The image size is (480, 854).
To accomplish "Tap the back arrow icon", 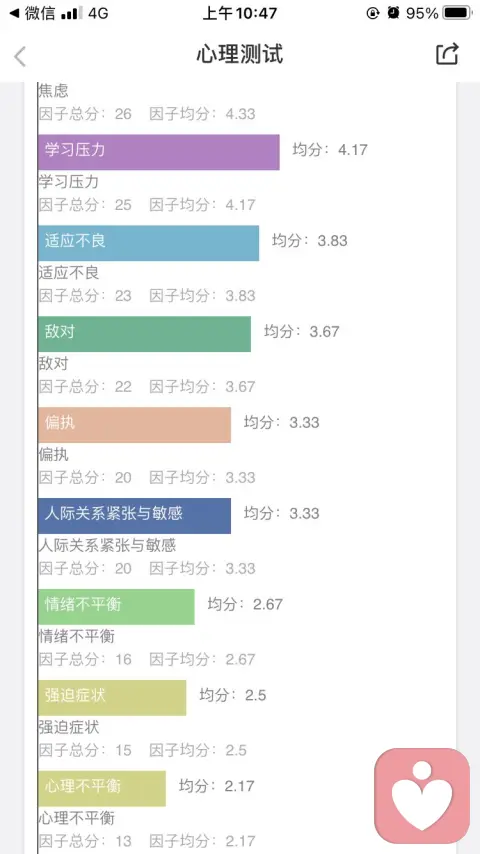I will coord(20,56).
